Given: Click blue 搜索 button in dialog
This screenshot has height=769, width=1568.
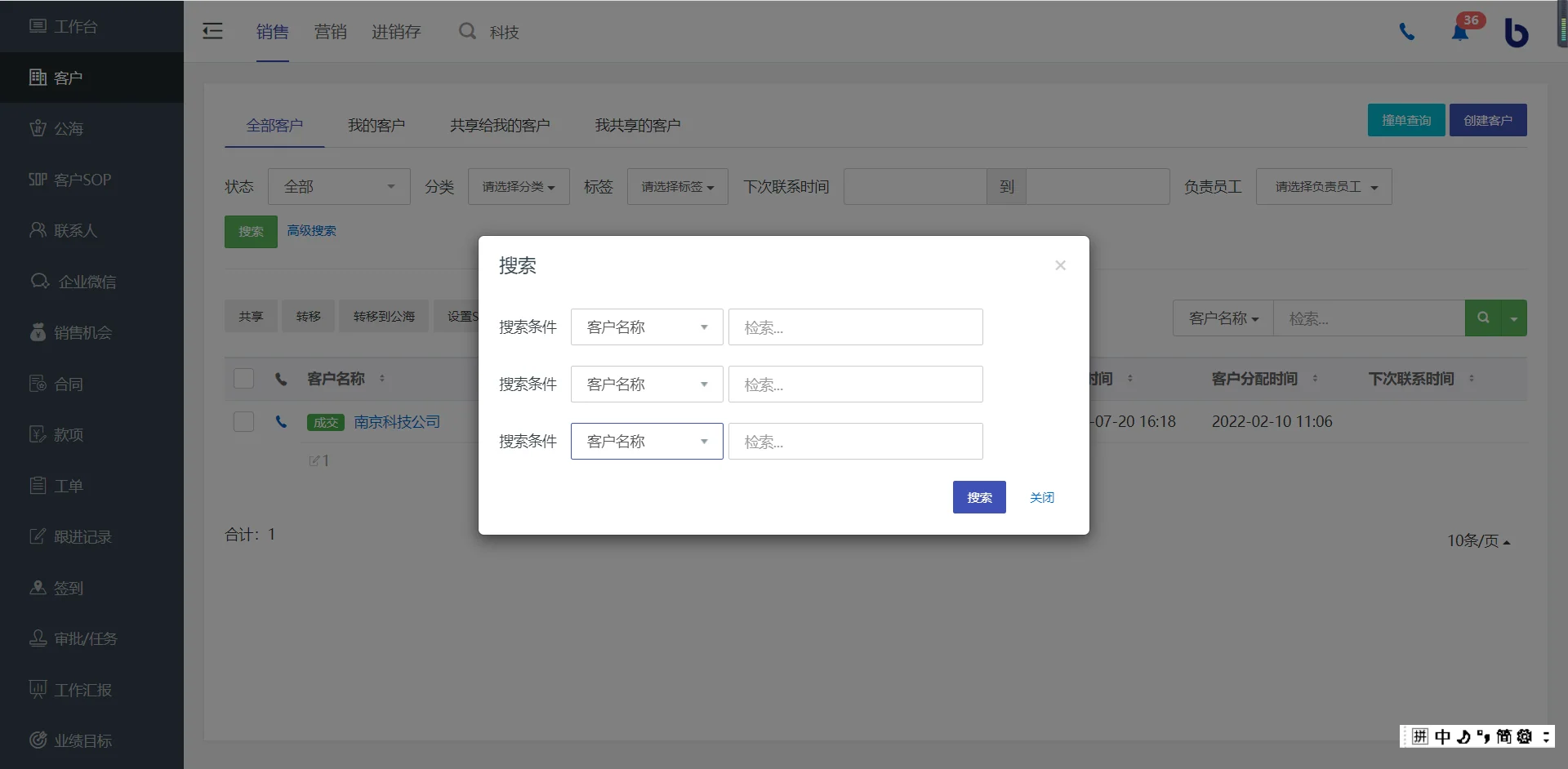Looking at the screenshot, I should (979, 497).
